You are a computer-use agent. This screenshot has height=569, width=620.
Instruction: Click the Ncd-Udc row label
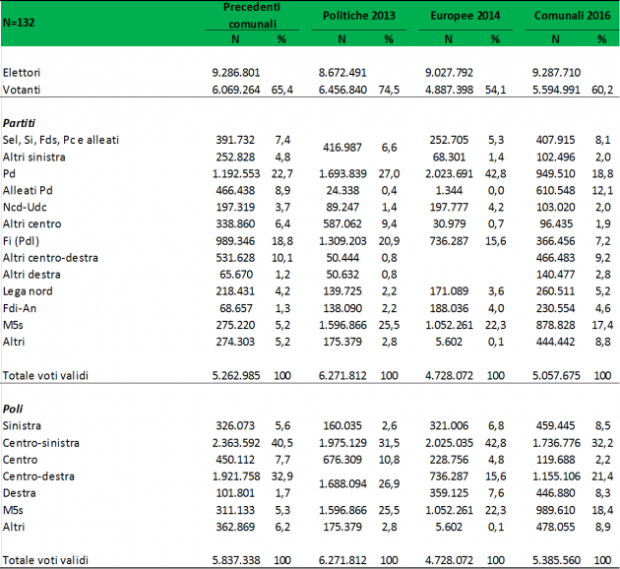(x=25, y=207)
